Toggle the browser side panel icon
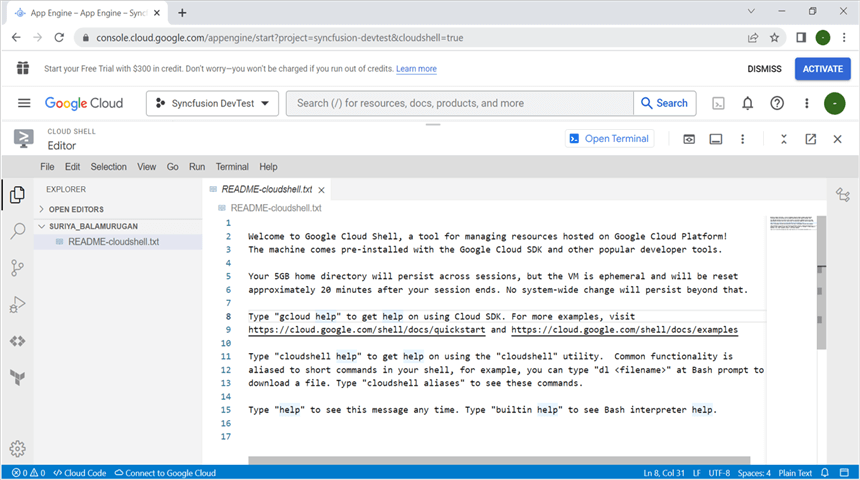Screen dimensions: 860x480 [x=801, y=37]
